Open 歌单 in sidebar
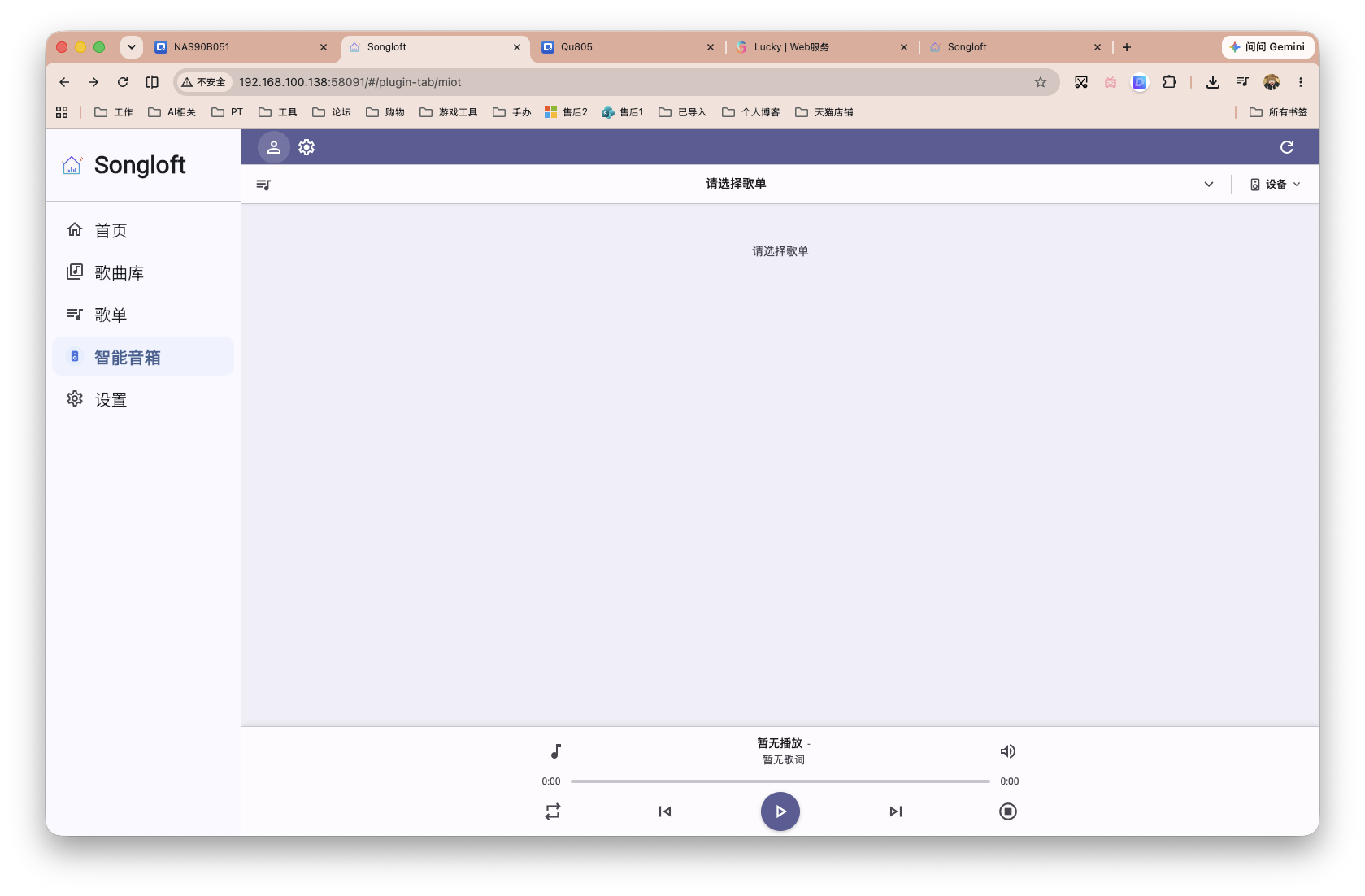Screen dimensions: 1365x896 click(x=143, y=315)
